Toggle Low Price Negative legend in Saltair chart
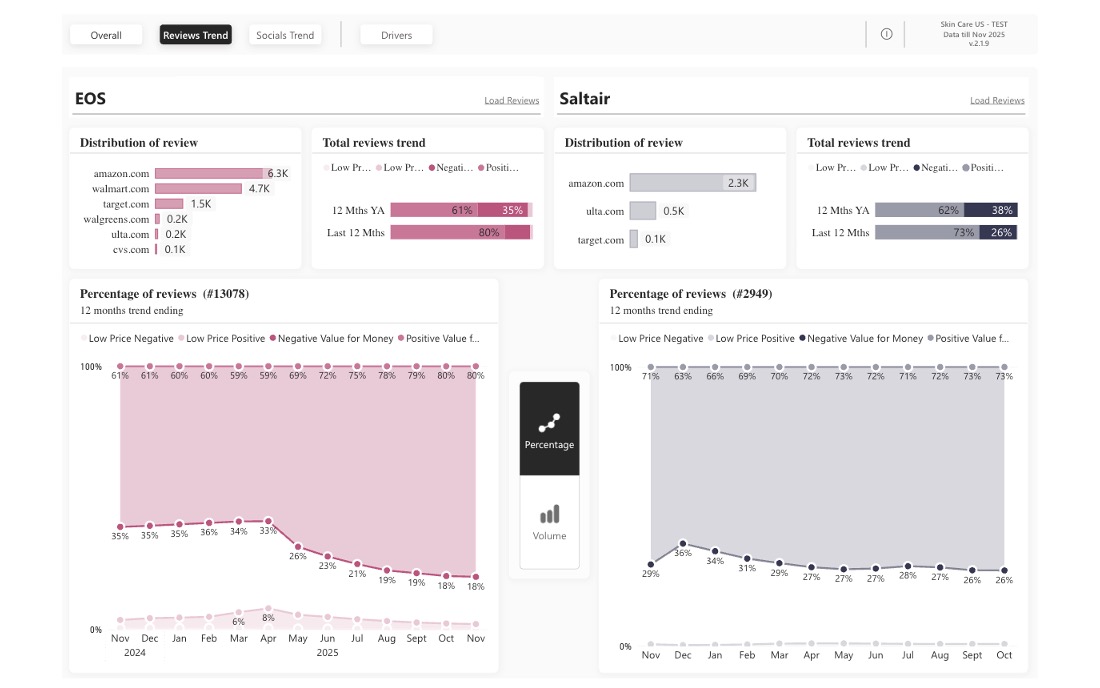 pos(660,339)
